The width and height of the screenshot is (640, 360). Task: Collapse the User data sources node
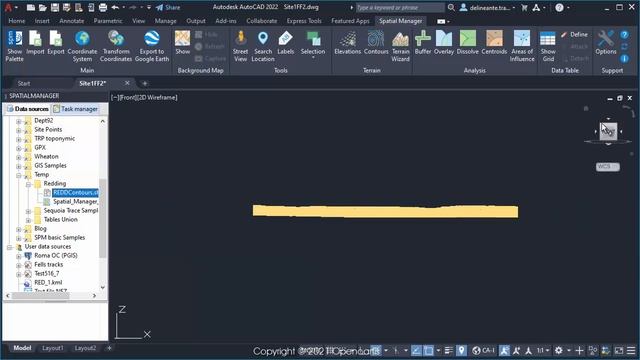9,247
